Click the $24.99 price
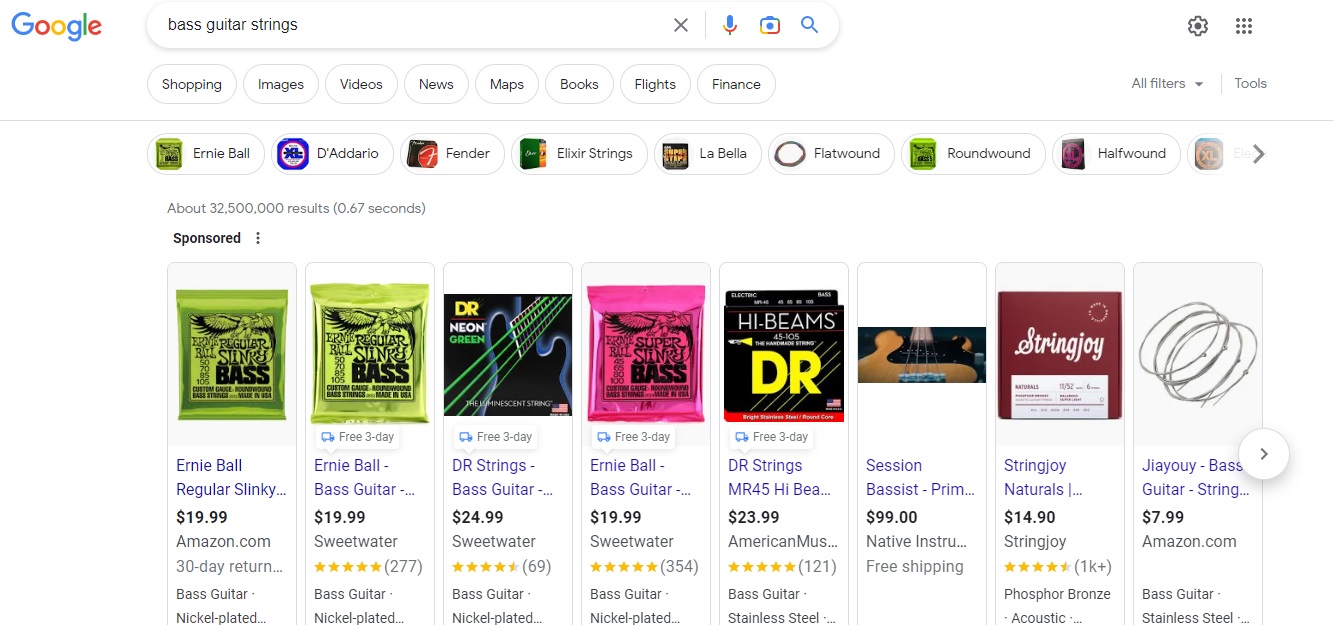 click(x=478, y=518)
